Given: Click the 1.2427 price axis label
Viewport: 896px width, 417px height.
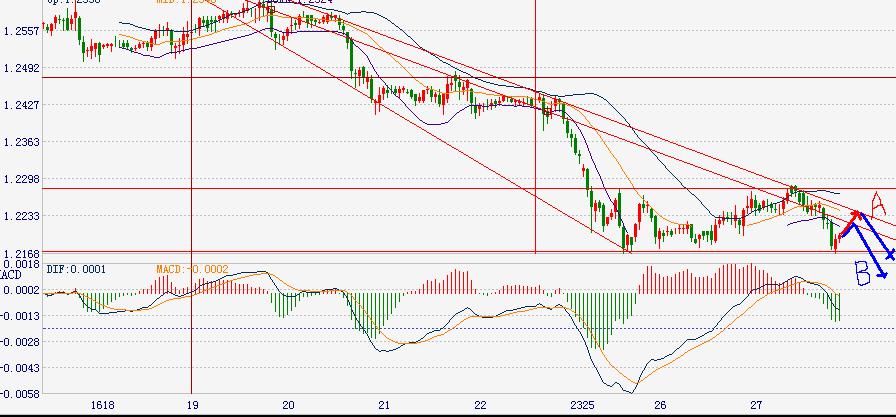Looking at the screenshot, I should click(x=21, y=105).
